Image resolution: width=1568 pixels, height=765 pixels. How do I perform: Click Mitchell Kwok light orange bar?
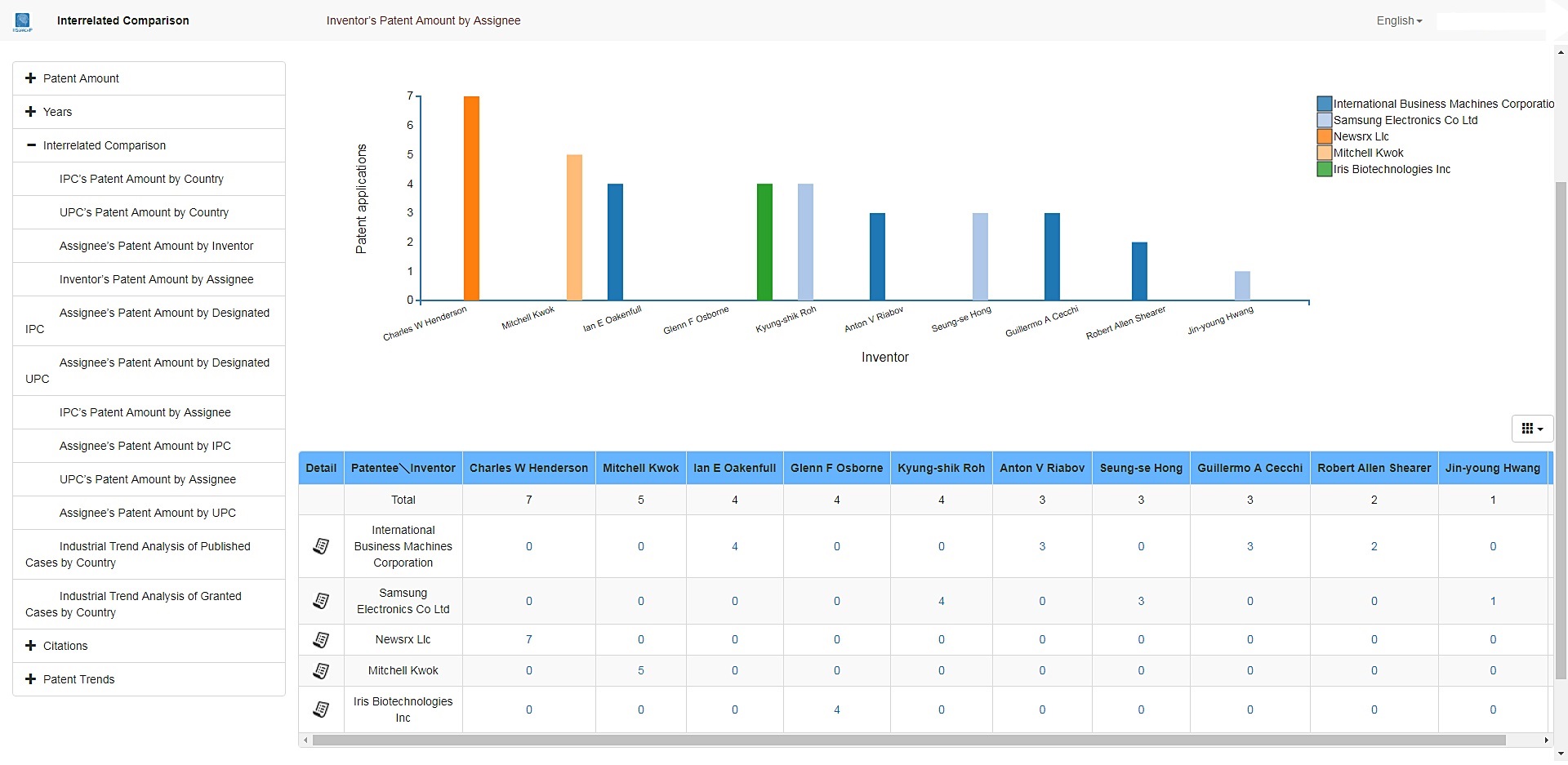coord(574,228)
